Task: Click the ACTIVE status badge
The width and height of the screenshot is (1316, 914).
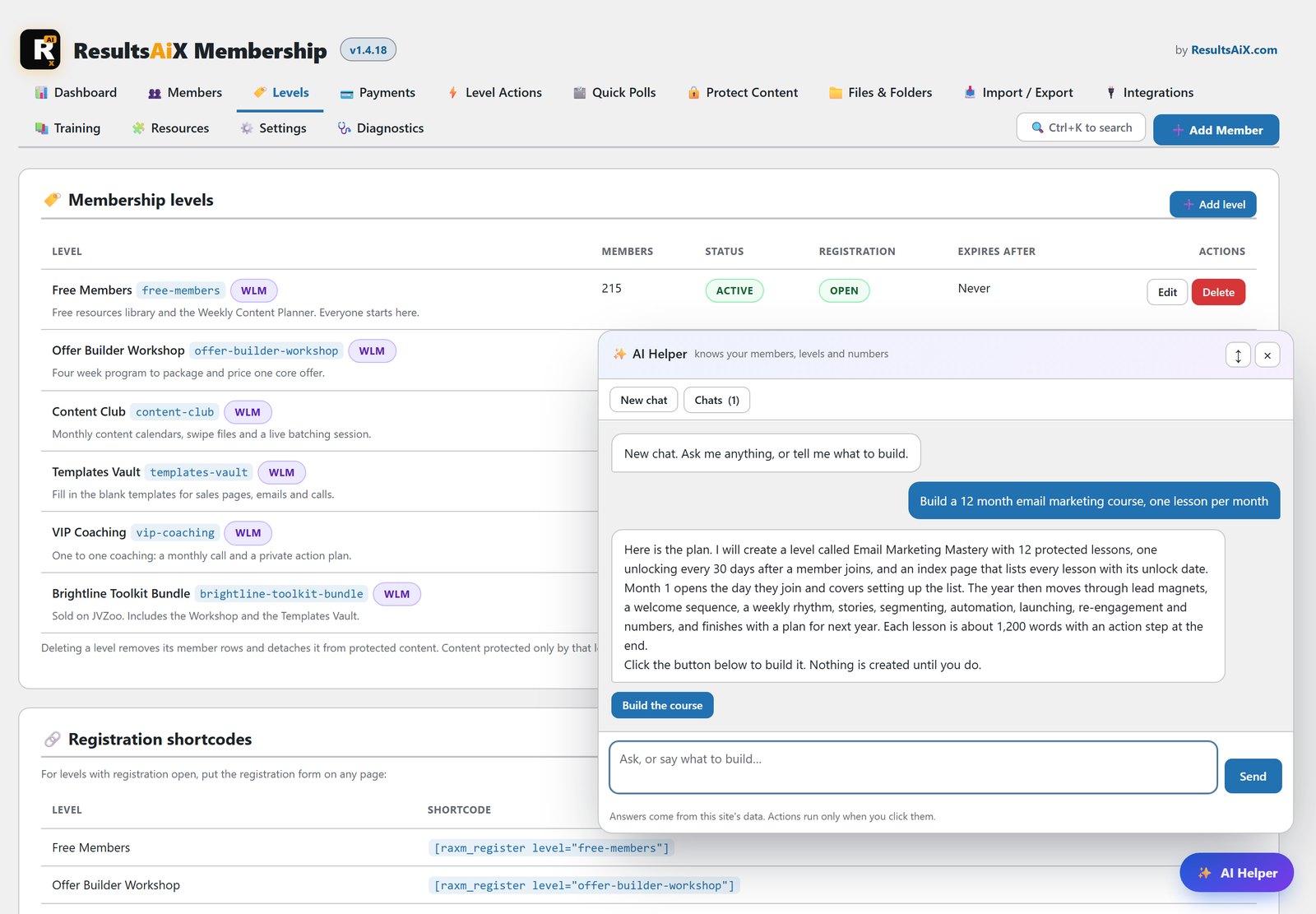Action: [734, 290]
